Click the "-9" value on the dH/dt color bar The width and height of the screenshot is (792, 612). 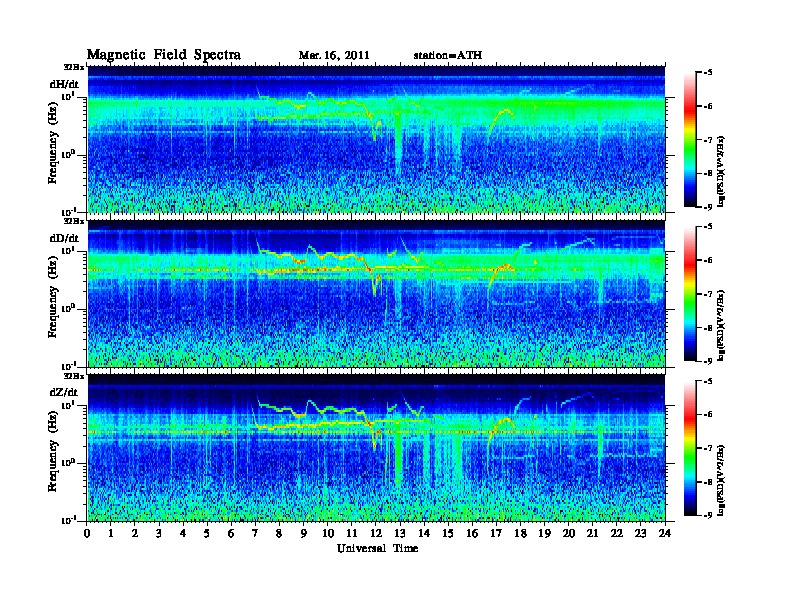708,207
